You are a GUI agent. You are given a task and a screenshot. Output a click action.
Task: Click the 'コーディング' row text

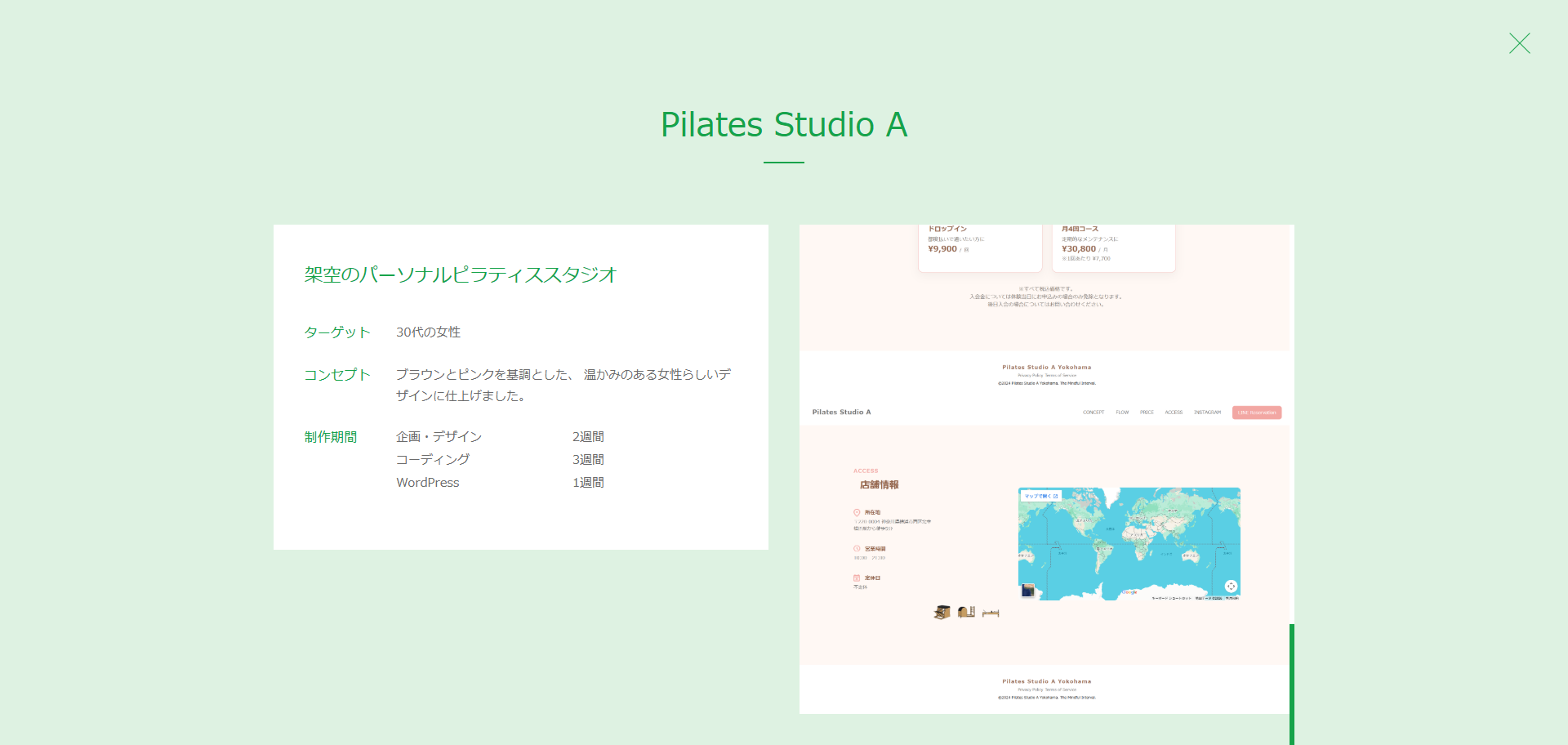433,460
